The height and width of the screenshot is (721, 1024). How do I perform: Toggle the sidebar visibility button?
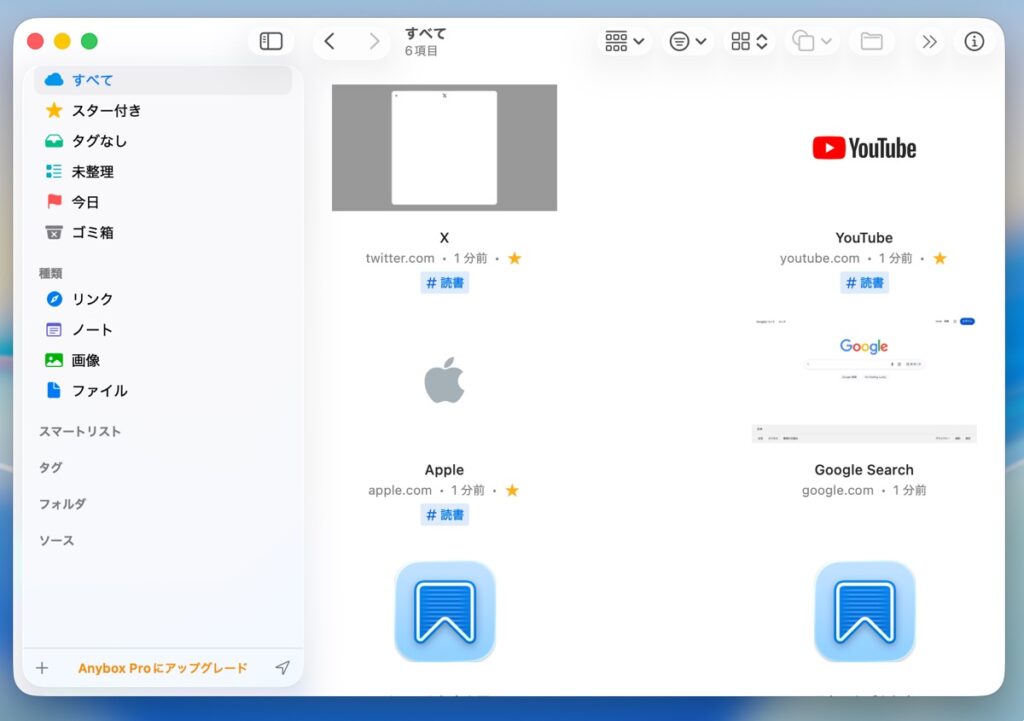(271, 41)
